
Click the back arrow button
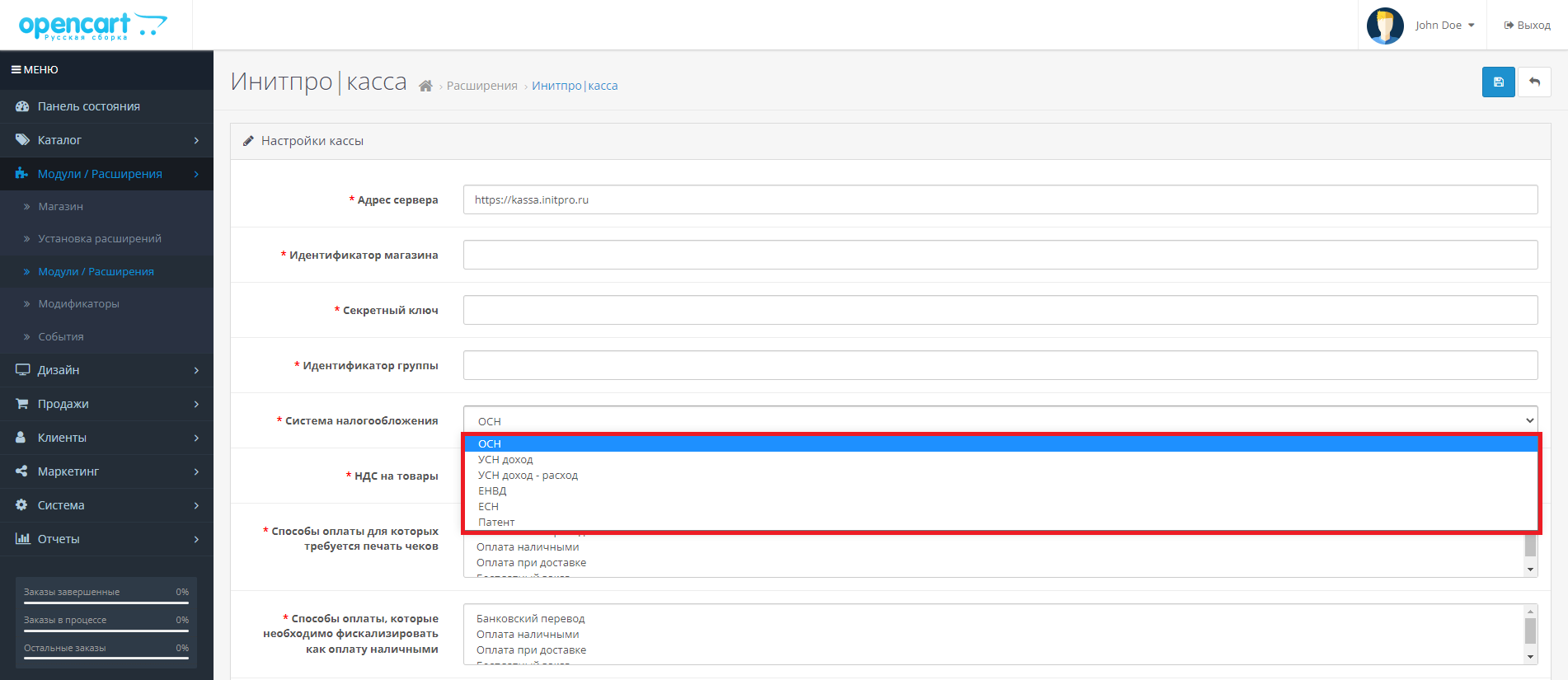pyautogui.click(x=1534, y=82)
